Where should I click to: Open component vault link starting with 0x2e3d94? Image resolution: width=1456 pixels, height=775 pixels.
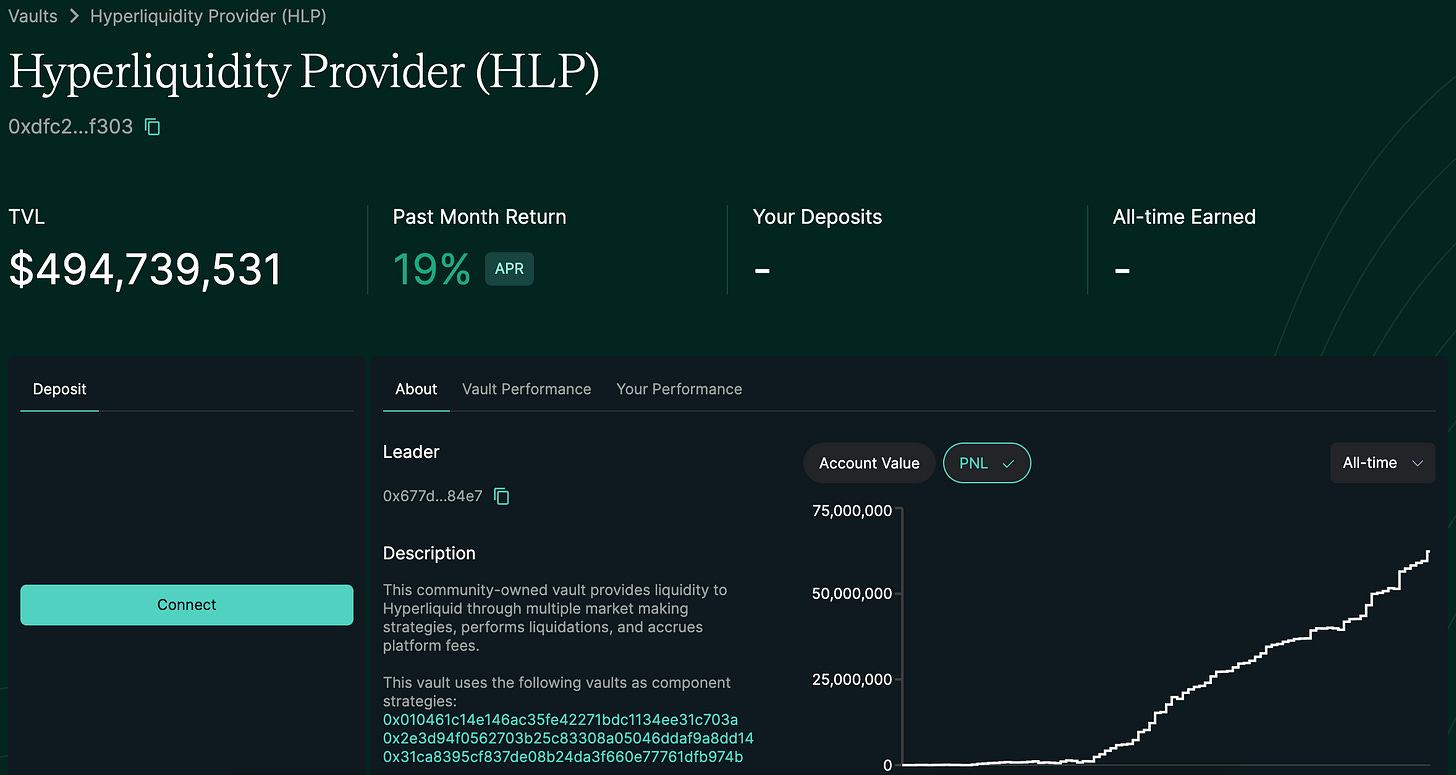pos(568,738)
